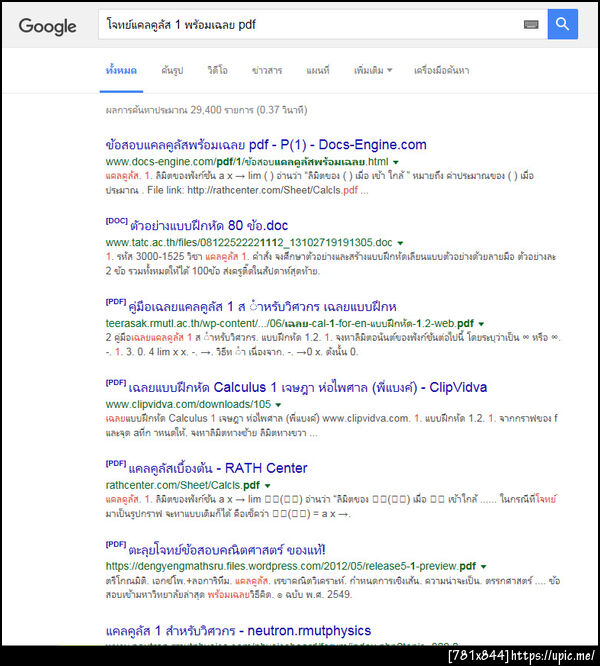The width and height of the screenshot is (600, 666).
Task: Click the Google logo
Action: pos(48,26)
